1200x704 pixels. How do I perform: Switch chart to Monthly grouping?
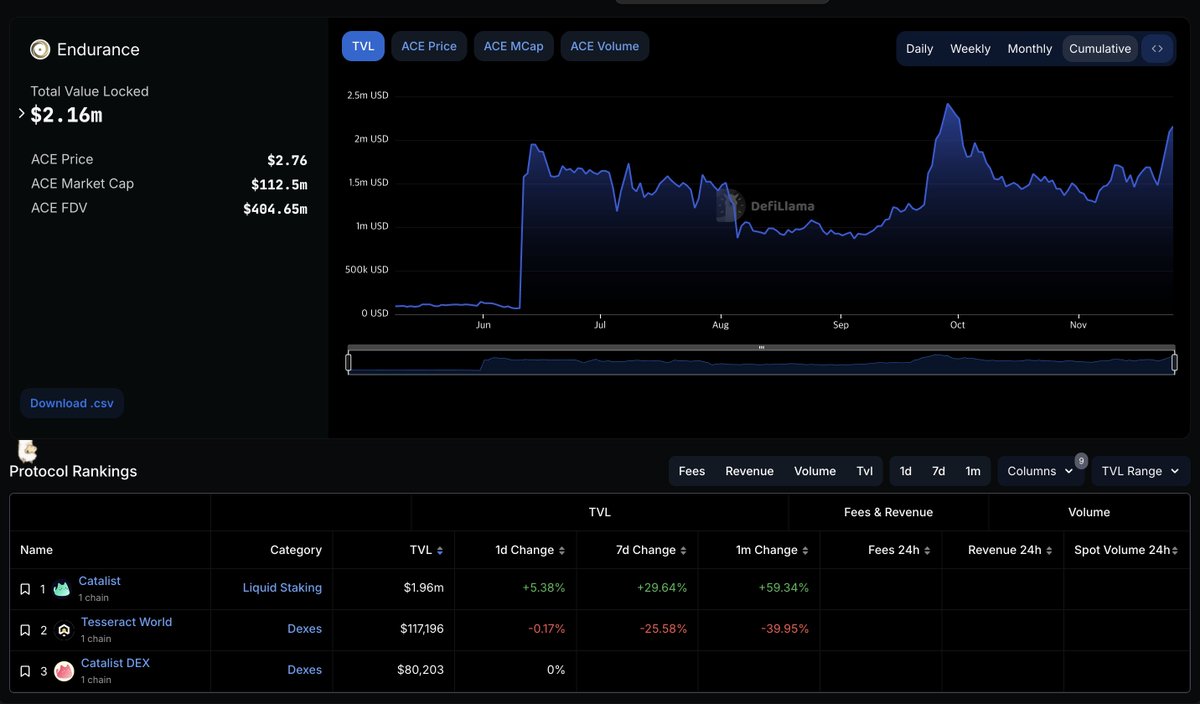1030,48
